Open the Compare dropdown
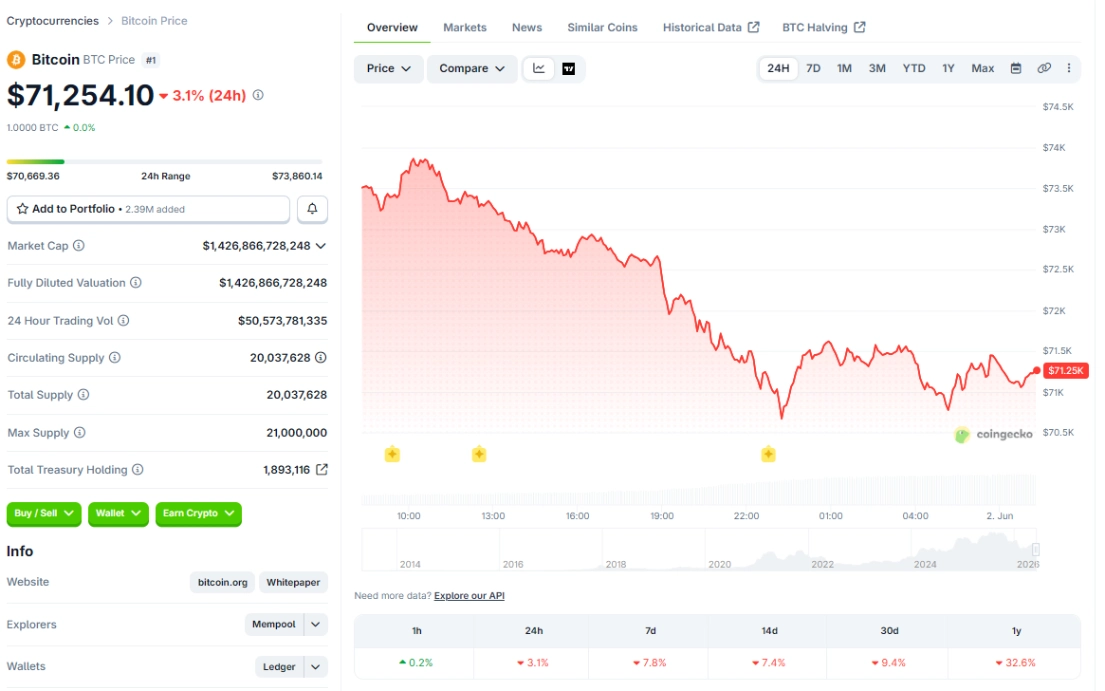 (471, 68)
